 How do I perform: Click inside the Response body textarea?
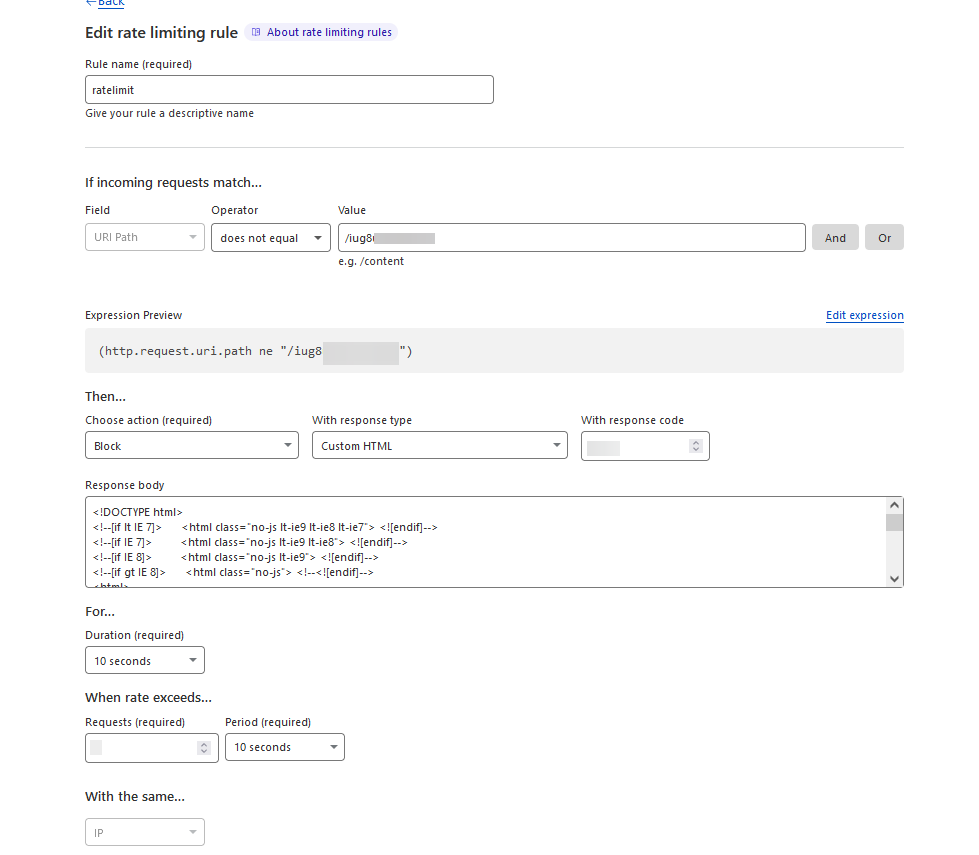click(484, 542)
